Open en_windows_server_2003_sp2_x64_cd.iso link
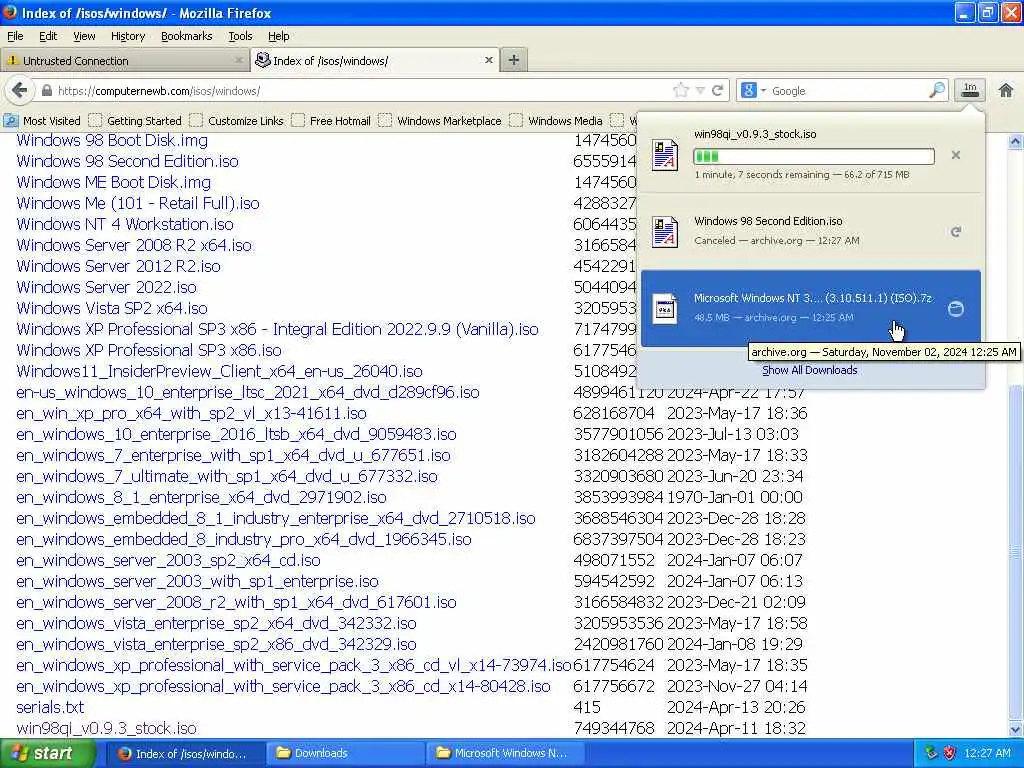The image size is (1024, 768). click(x=168, y=560)
